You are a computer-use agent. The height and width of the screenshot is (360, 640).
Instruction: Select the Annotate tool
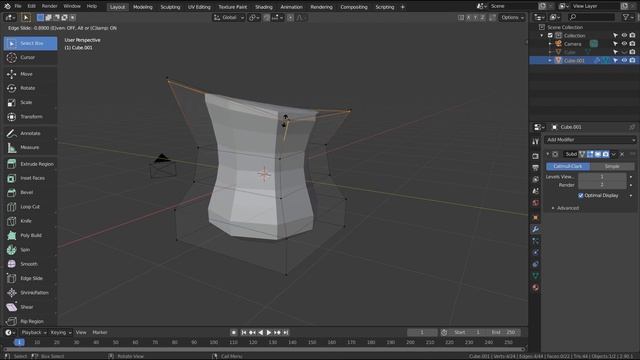[30, 133]
